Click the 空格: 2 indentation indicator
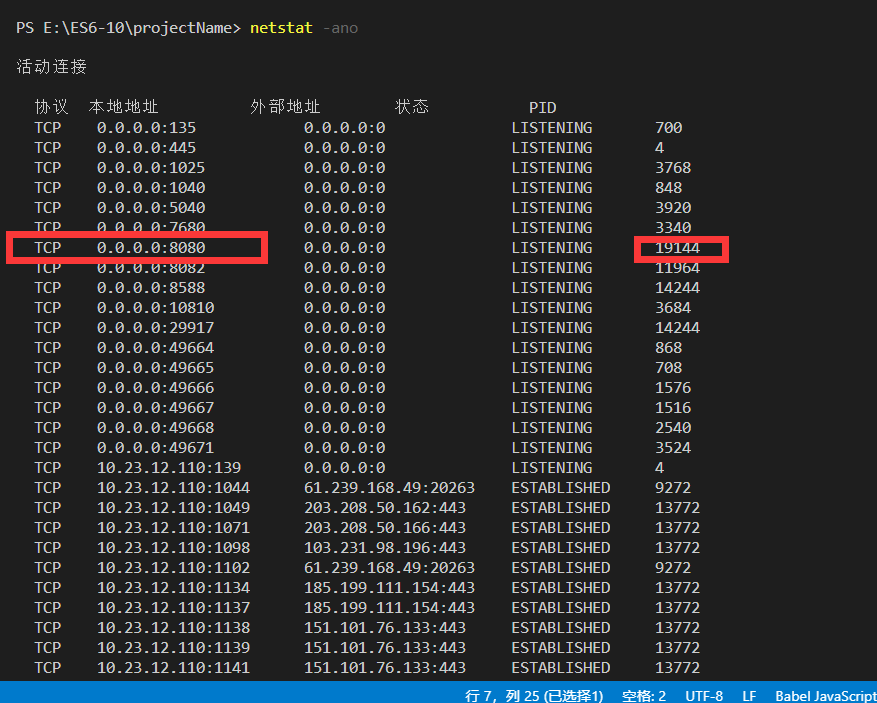The image size is (877, 703). (x=643, y=696)
